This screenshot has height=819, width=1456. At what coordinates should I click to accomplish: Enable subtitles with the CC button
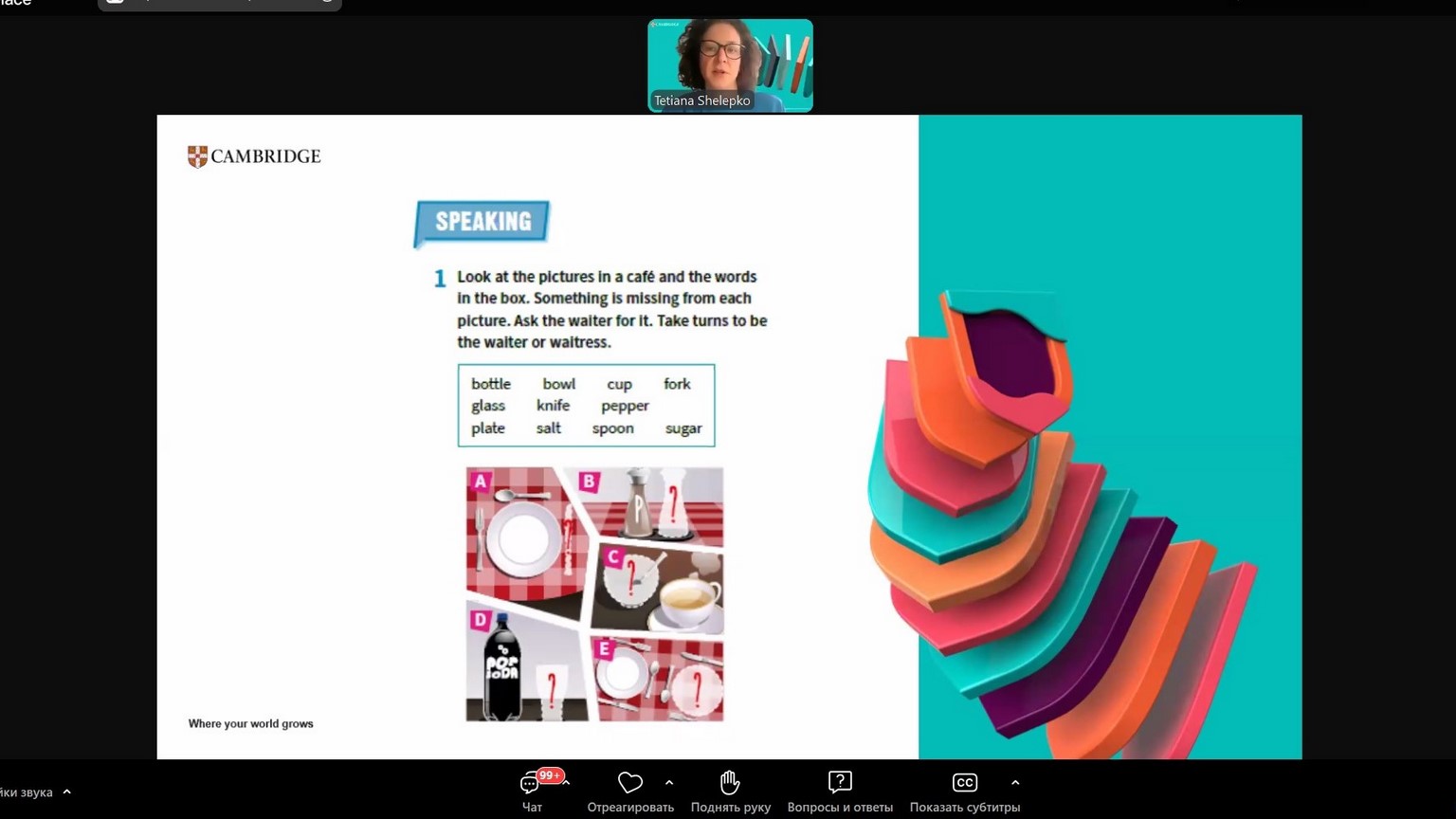point(964,783)
